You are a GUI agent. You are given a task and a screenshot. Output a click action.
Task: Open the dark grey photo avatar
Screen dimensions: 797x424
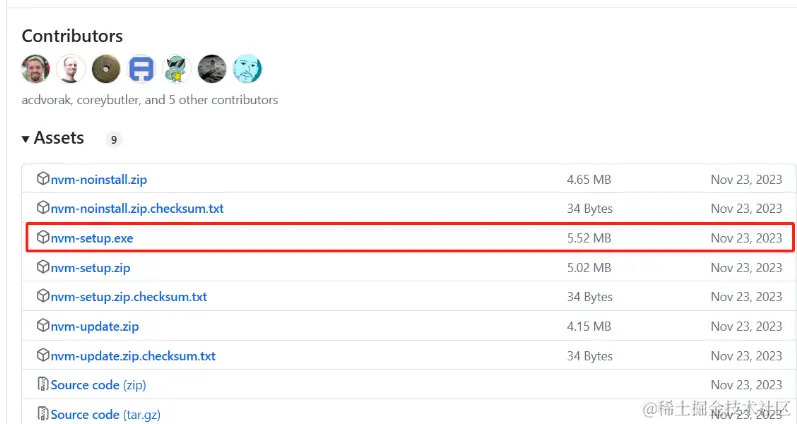pyautogui.click(x=212, y=69)
